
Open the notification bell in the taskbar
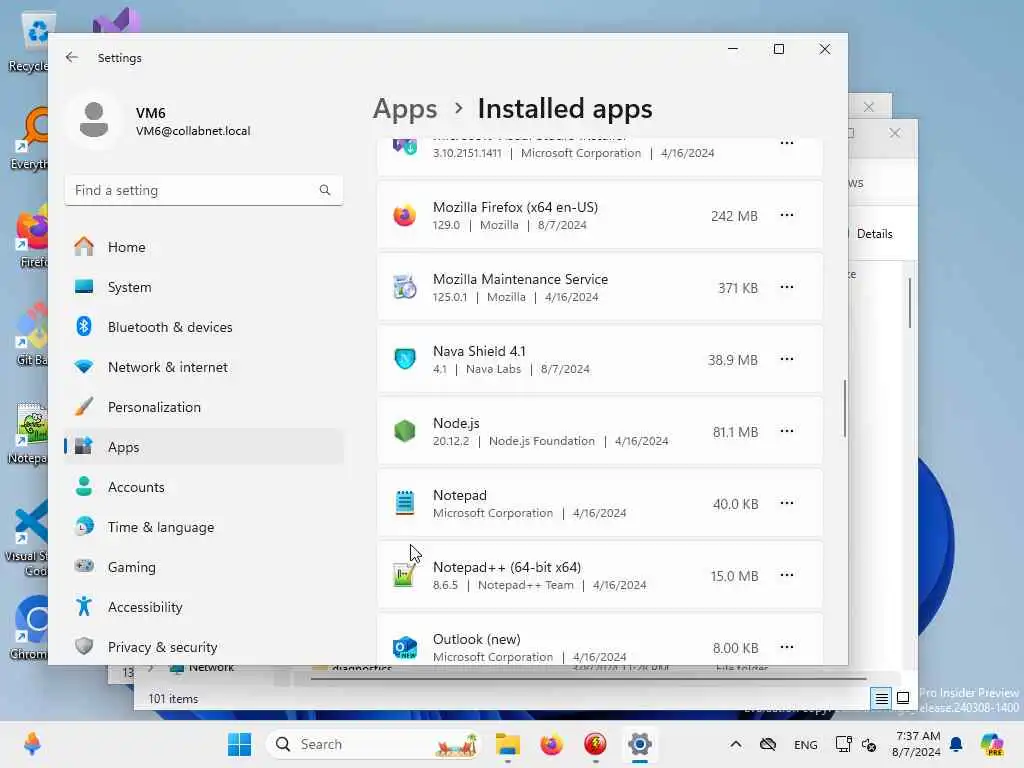(956, 744)
